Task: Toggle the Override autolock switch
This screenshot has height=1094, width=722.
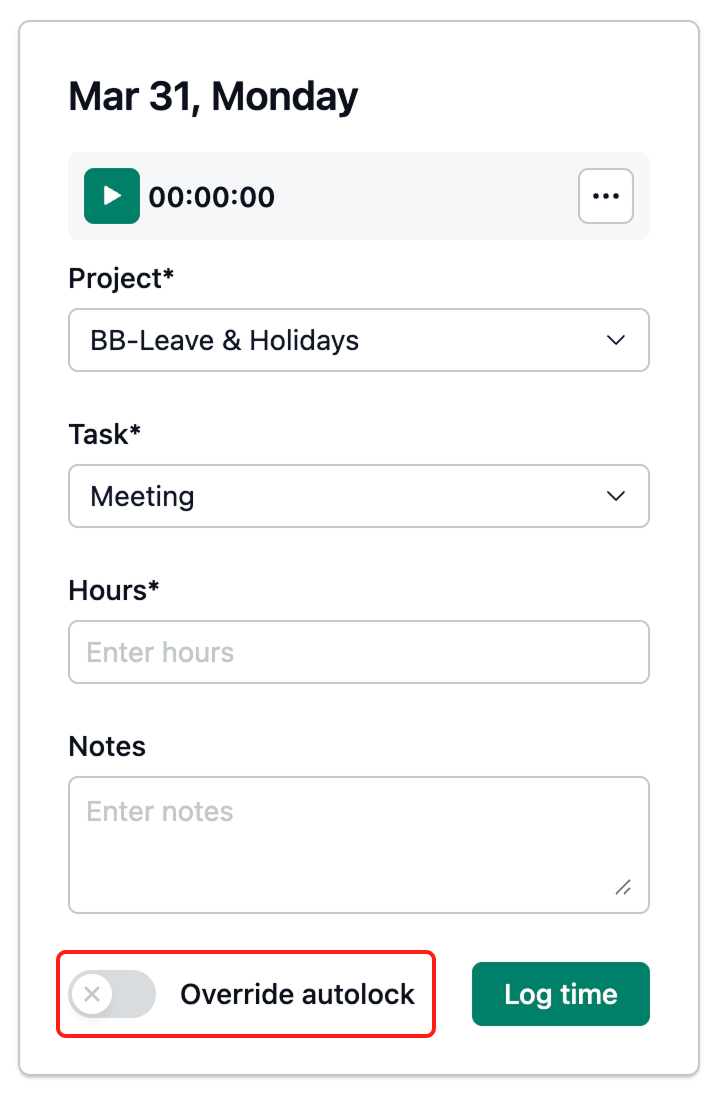Action: pos(112,994)
